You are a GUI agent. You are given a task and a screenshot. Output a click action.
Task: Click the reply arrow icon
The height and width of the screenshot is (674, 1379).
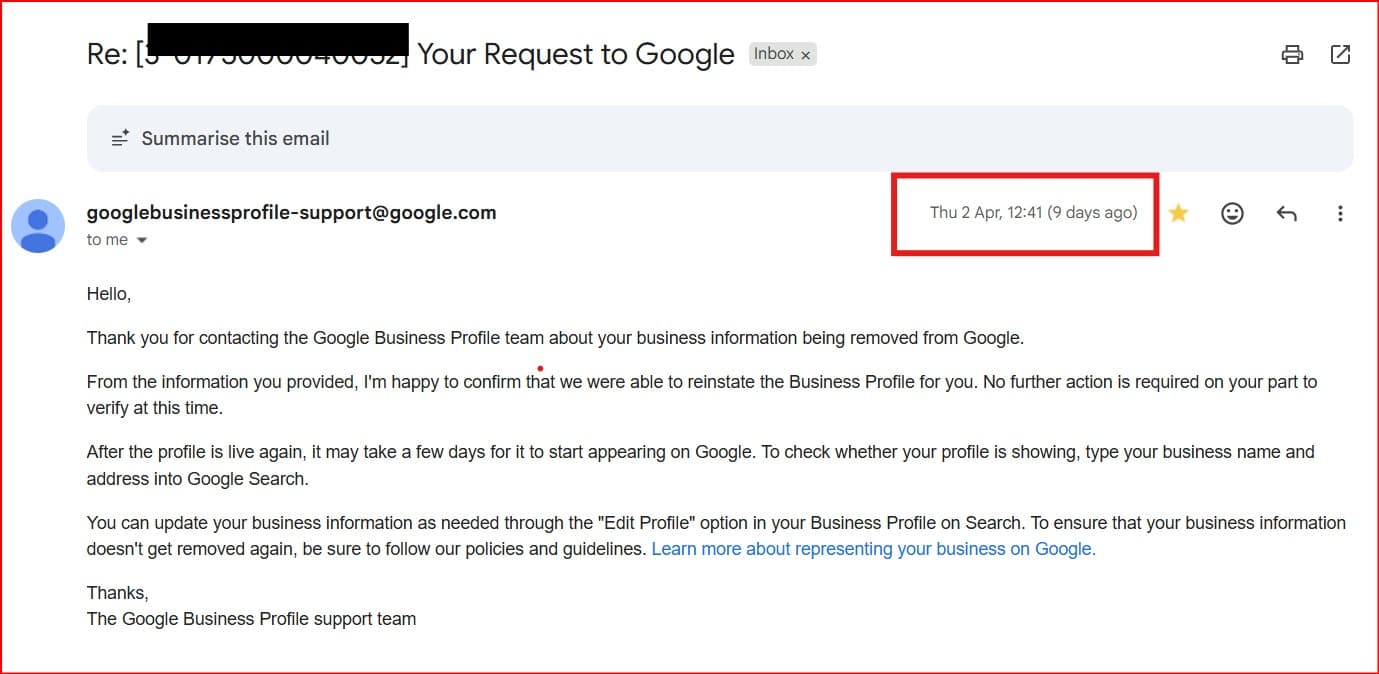pos(1286,213)
